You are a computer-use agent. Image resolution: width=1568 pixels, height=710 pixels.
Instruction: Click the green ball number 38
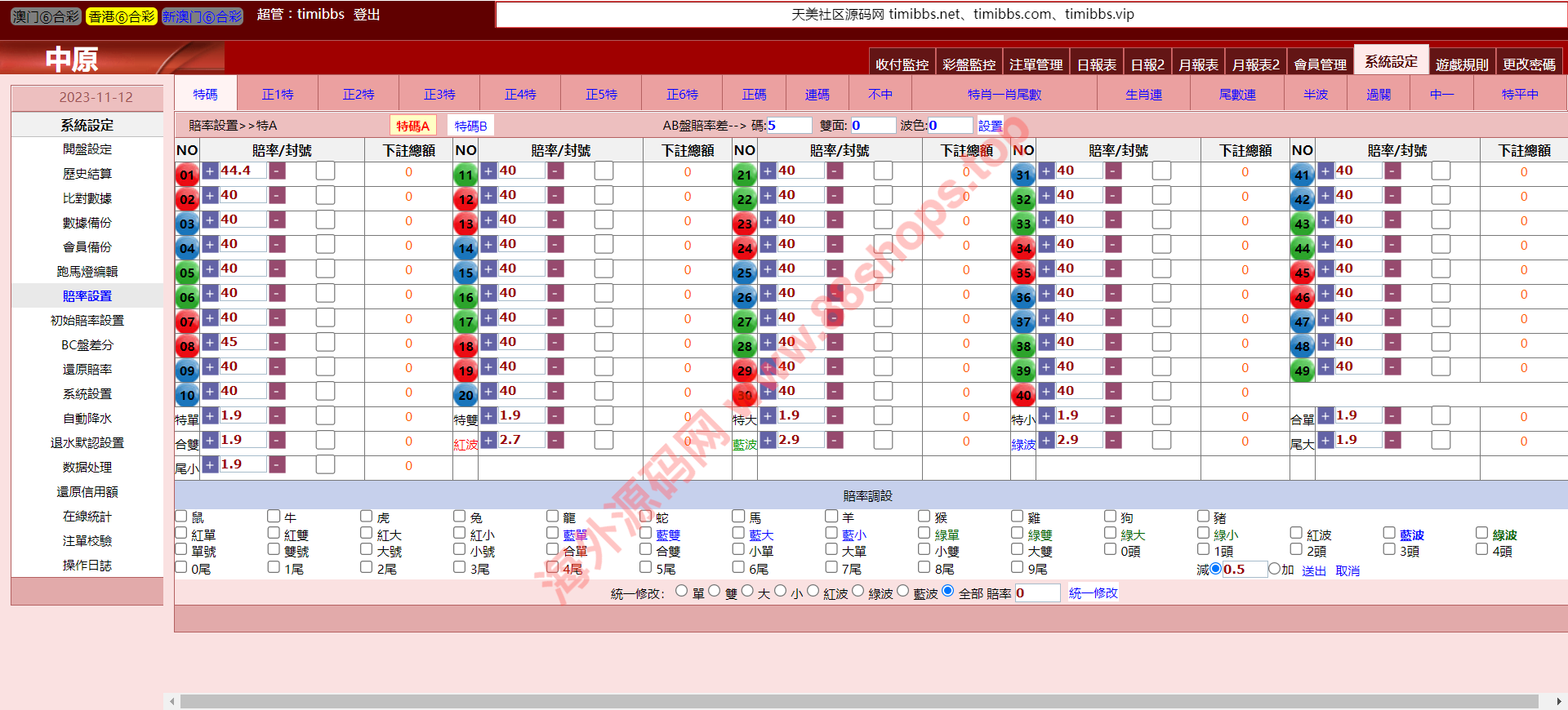pos(1023,345)
